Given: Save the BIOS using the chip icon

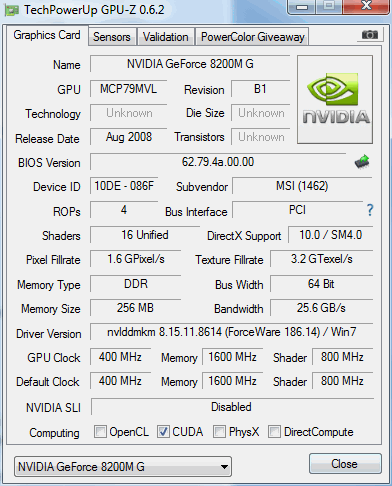Looking at the screenshot, I should click(362, 162).
